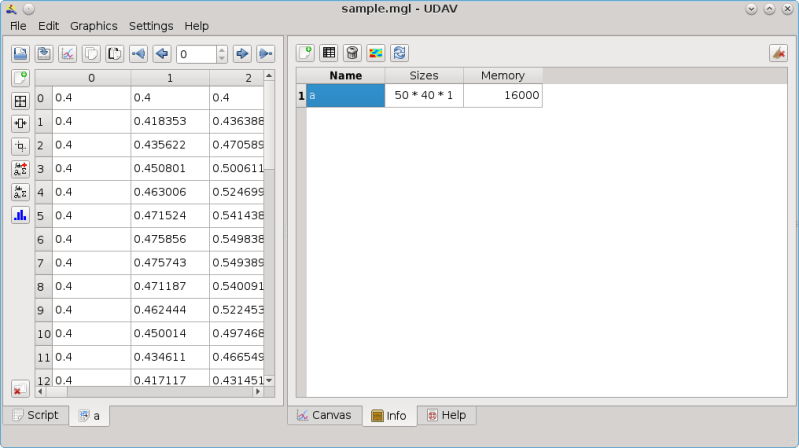Screen dimensions: 799x448
Task: Click the save data to file icon
Action: [44, 54]
